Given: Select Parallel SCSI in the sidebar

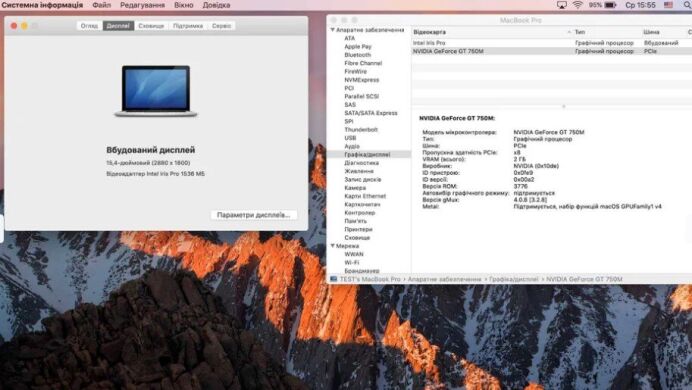Looking at the screenshot, I should pos(361,97).
